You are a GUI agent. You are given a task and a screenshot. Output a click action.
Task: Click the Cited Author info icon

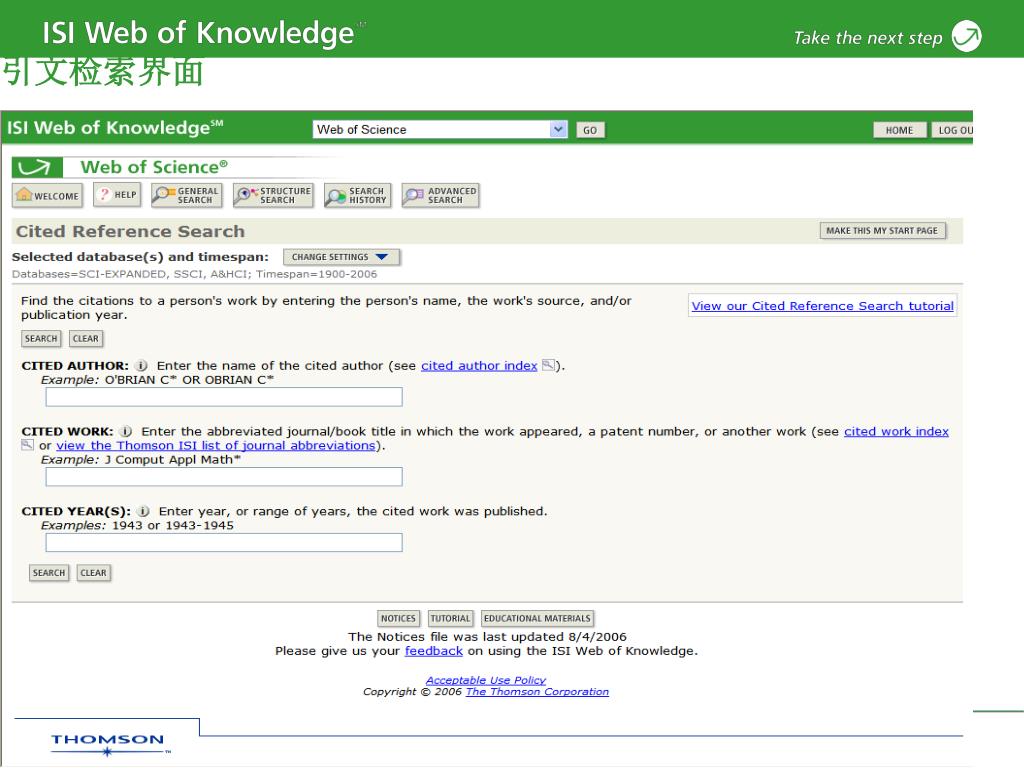coord(141,366)
